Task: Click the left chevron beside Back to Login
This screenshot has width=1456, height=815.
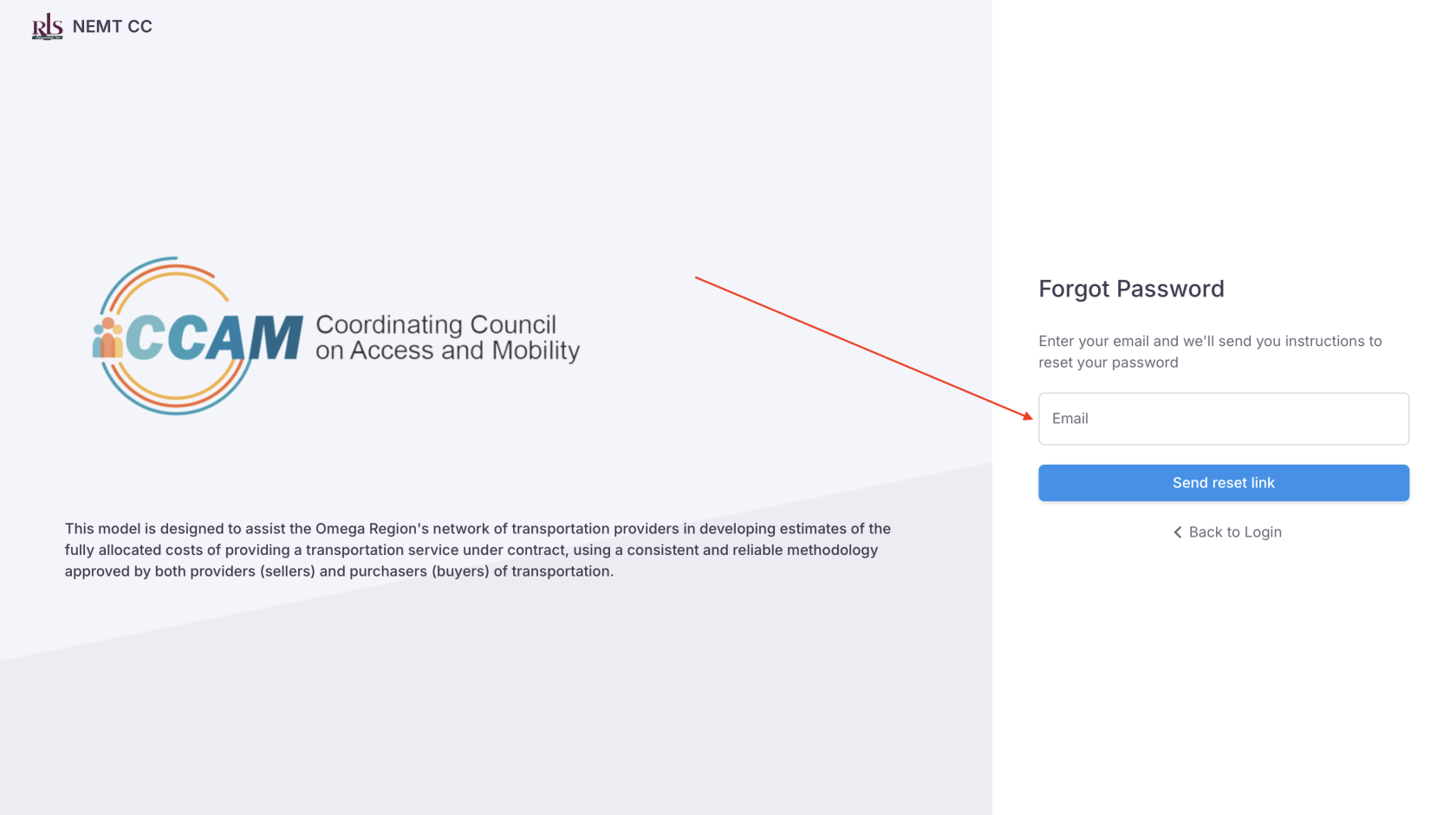Action: 1177,532
